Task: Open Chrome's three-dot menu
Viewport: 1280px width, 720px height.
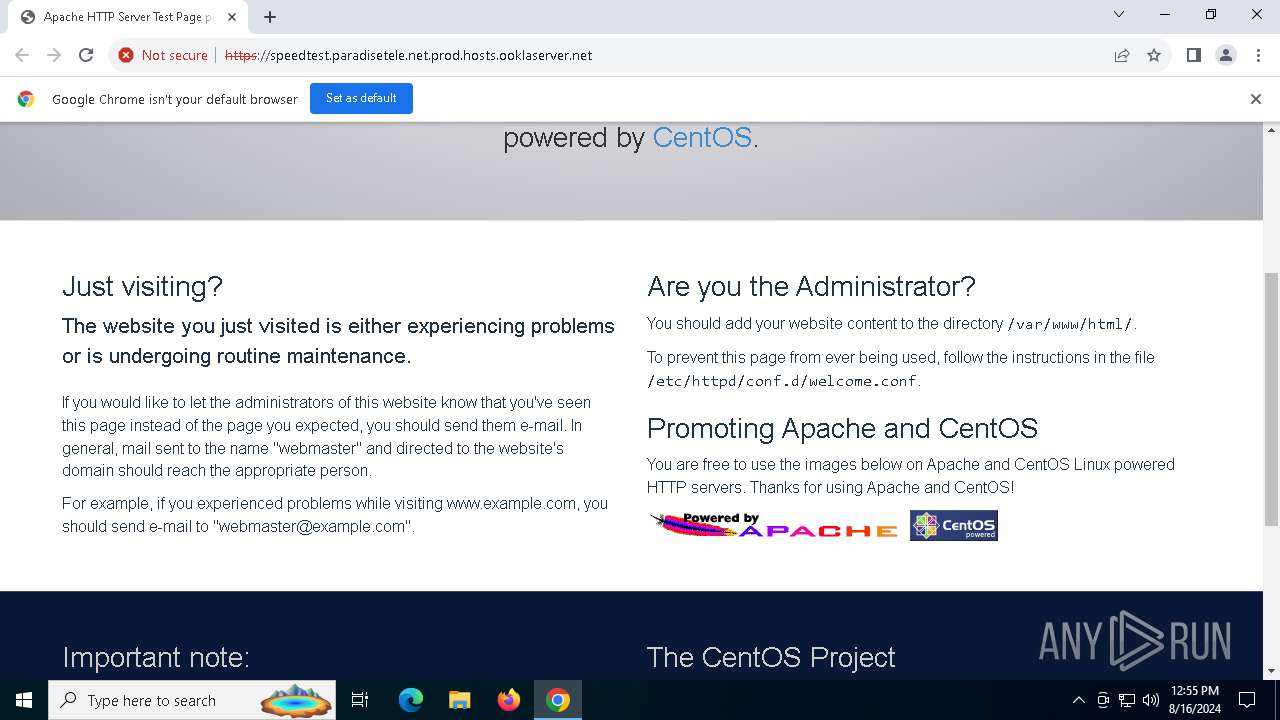Action: pyautogui.click(x=1257, y=55)
